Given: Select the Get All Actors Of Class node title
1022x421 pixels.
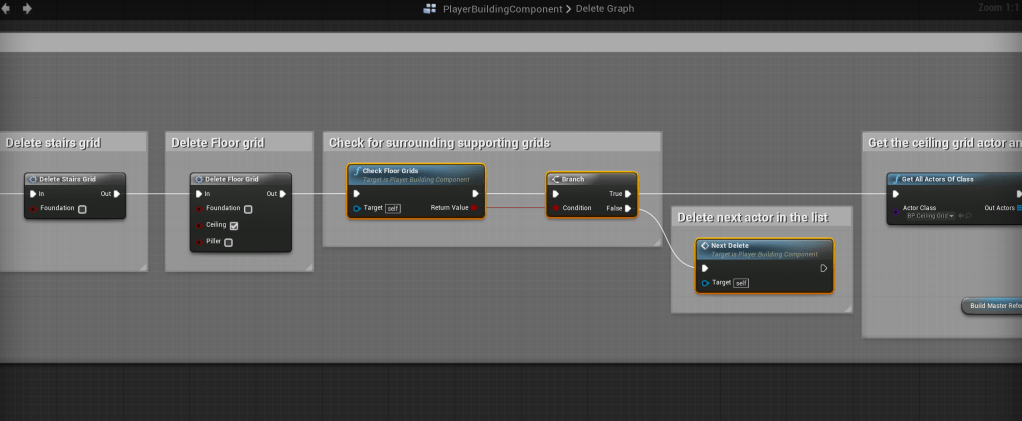Looking at the screenshot, I should coord(938,179).
